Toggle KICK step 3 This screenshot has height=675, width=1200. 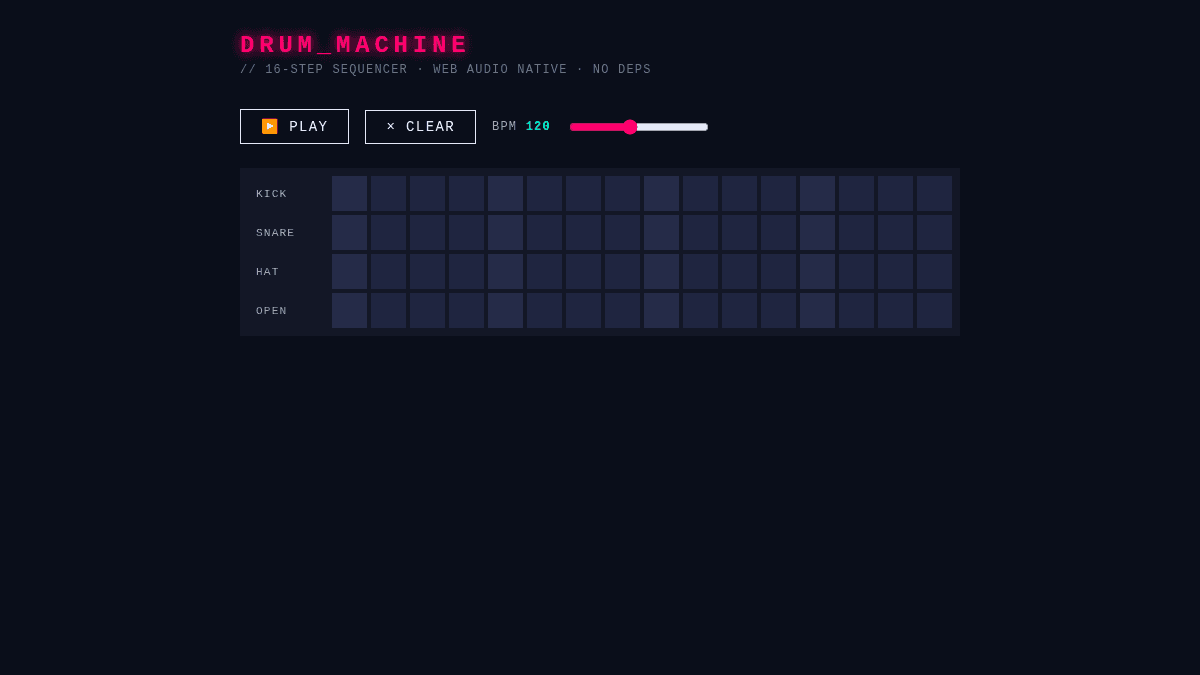click(x=427, y=193)
